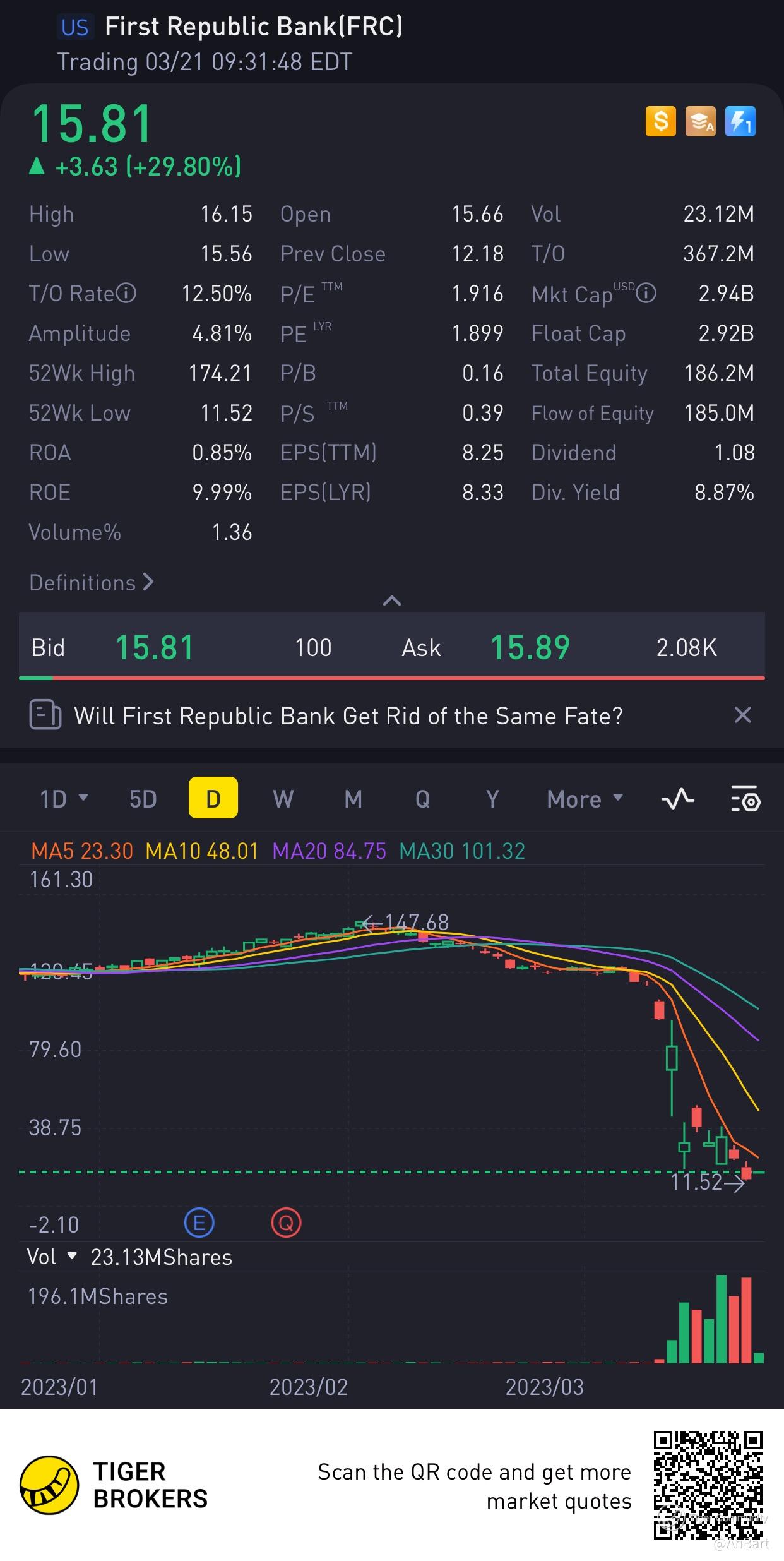Tap the Trading 03/21 09:31:48 EDT status
This screenshot has width=784, height=1561.
click(205, 62)
